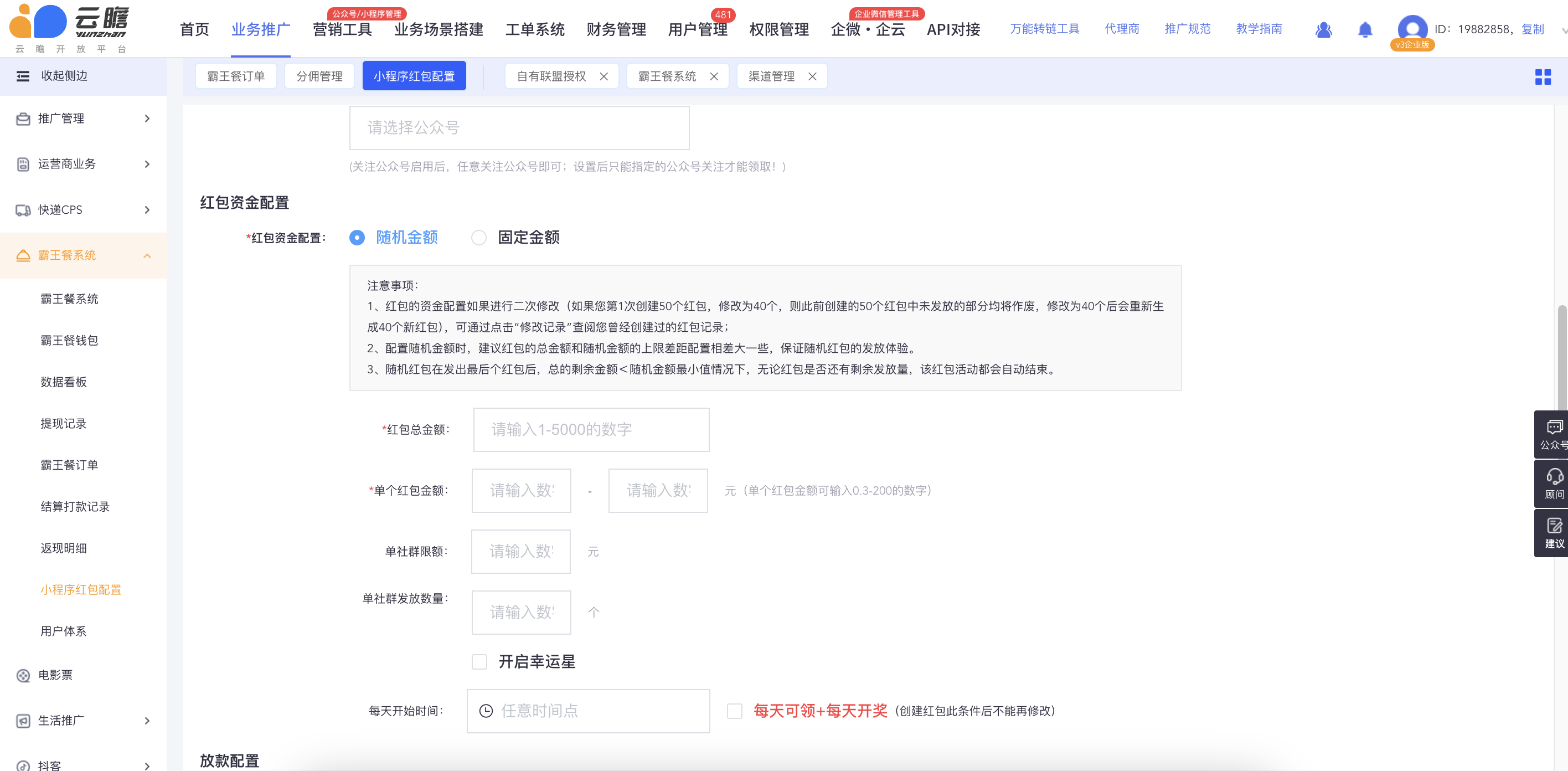
Task: Click the notification bell icon
Action: pyautogui.click(x=1365, y=29)
